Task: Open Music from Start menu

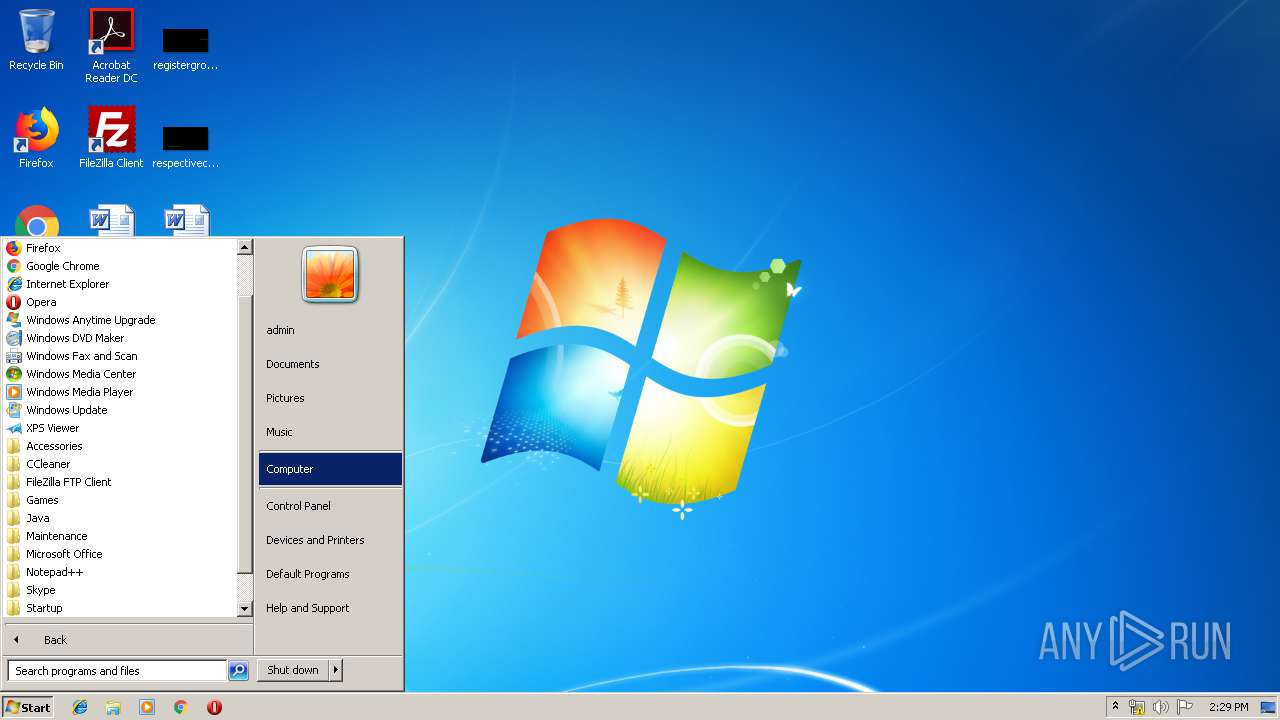Action: coord(330,432)
